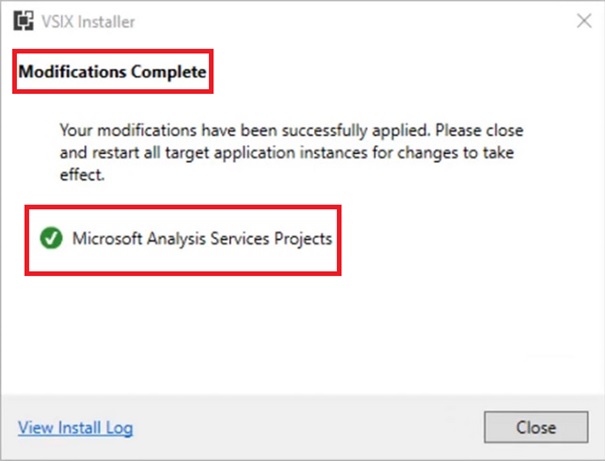
Task: Open the View Install Log link
Action: pyautogui.click(x=76, y=428)
